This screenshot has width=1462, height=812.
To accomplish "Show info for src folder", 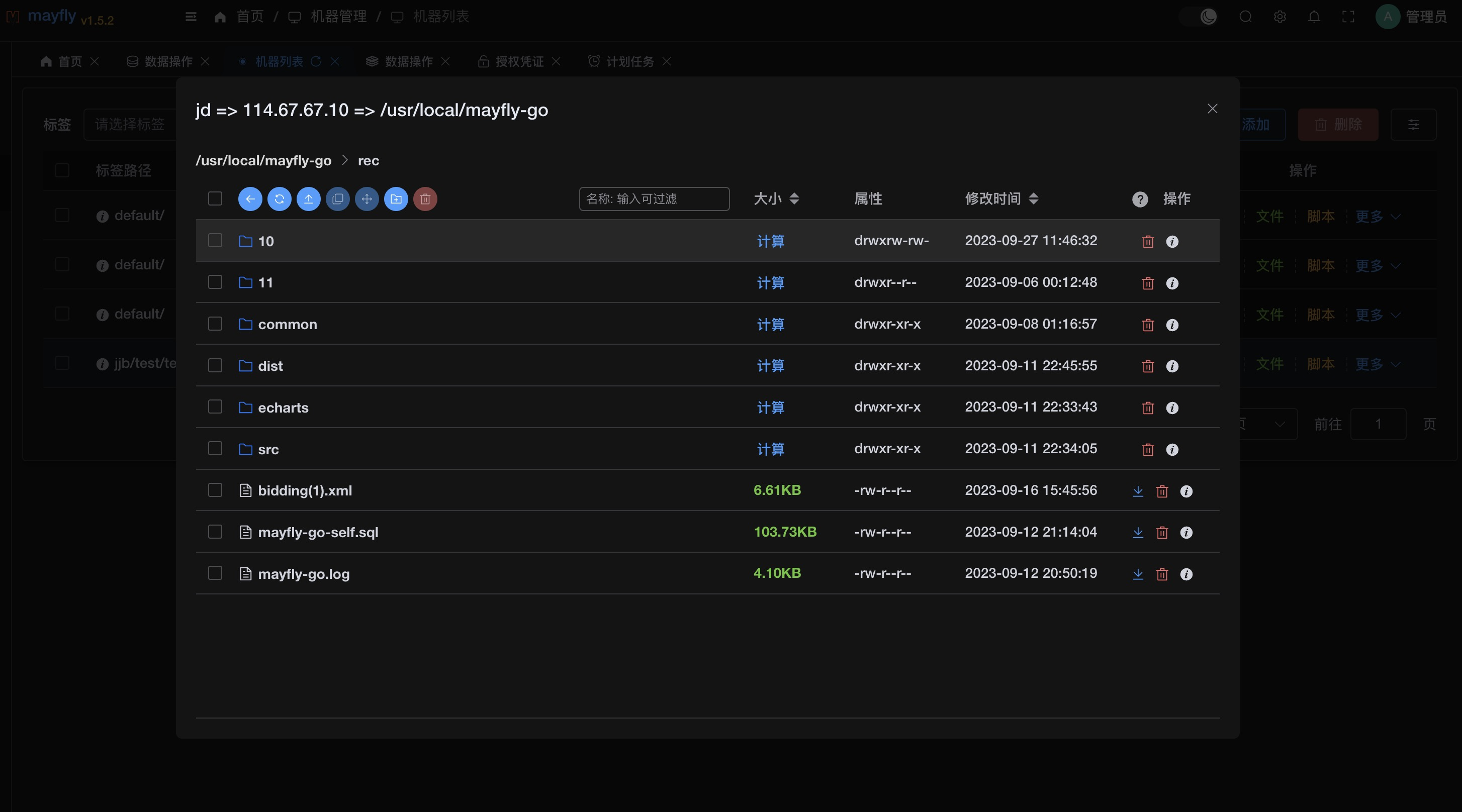I will (x=1172, y=450).
